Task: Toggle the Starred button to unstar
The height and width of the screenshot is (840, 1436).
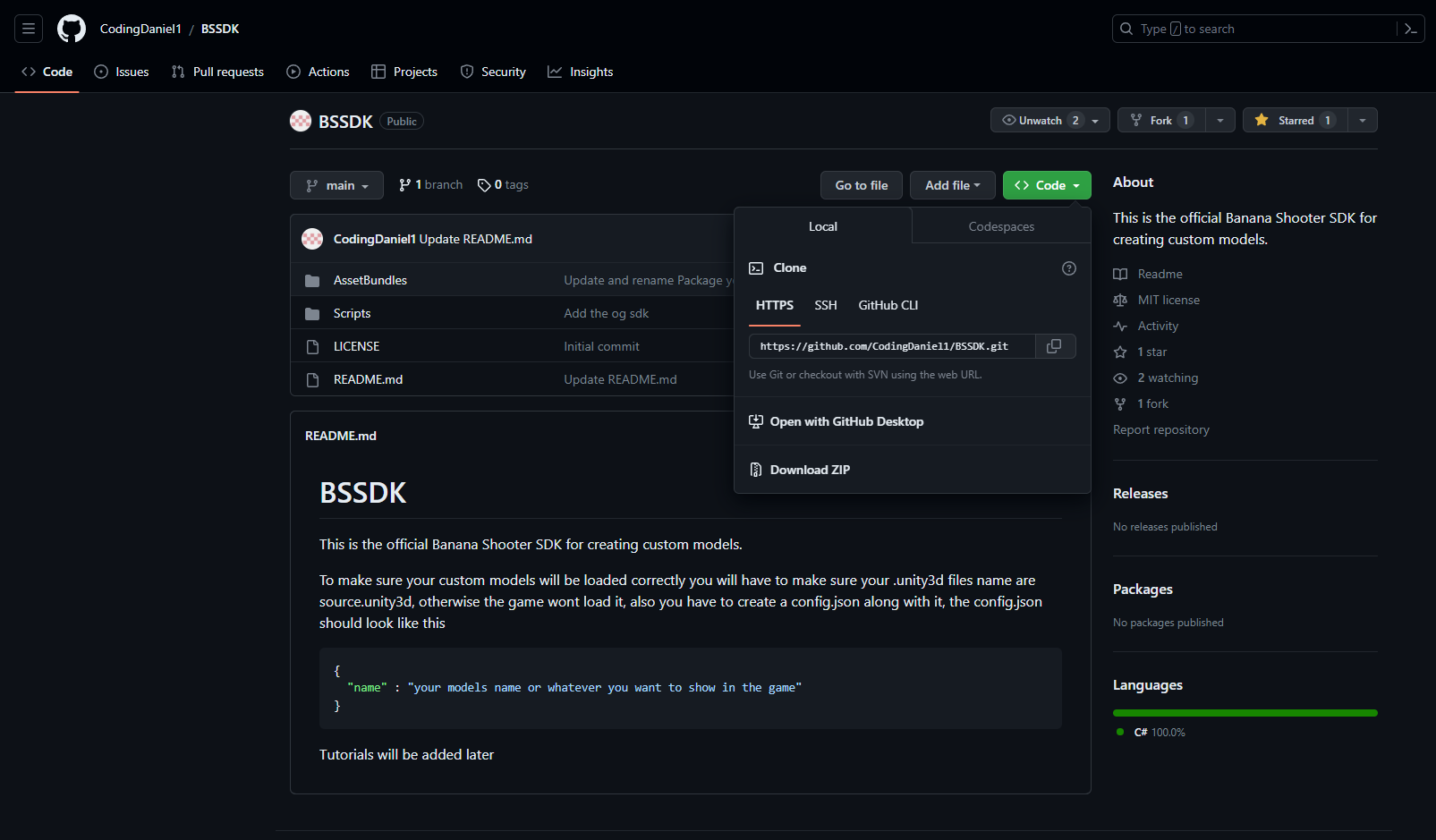Action: (x=1296, y=120)
